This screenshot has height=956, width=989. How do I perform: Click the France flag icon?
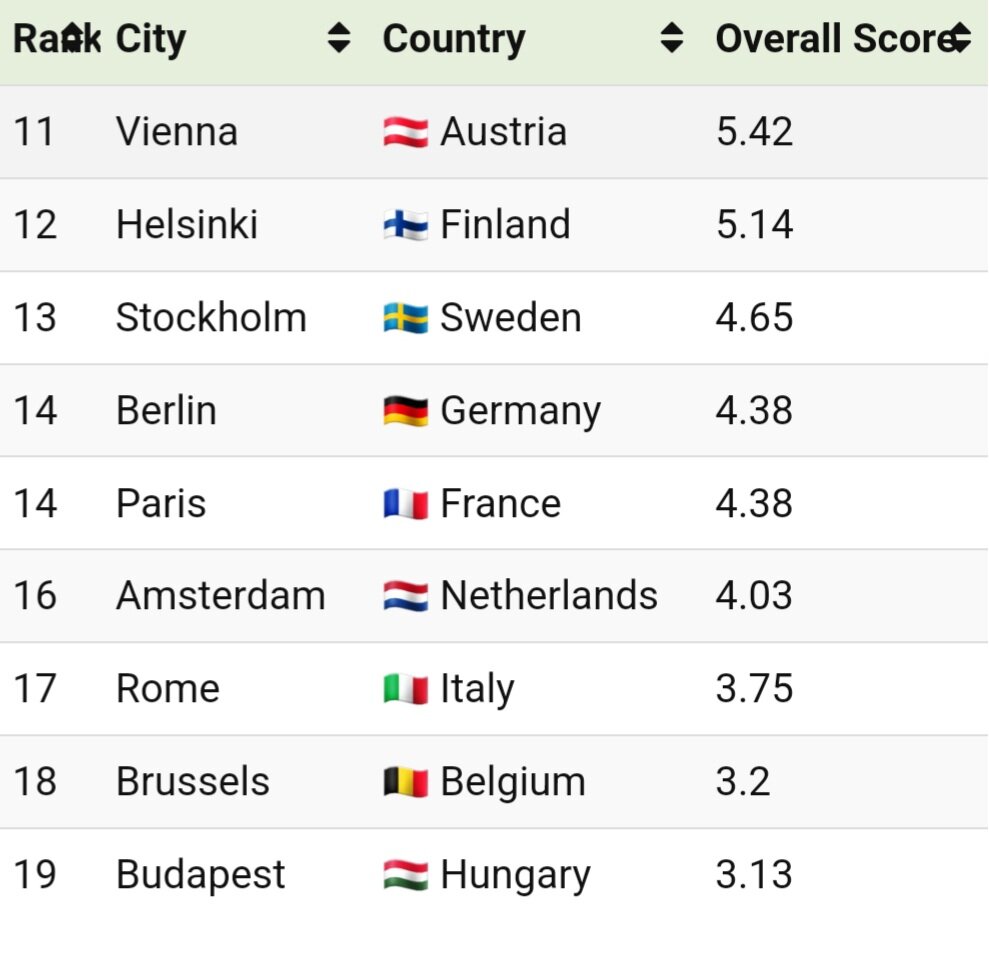pos(405,504)
